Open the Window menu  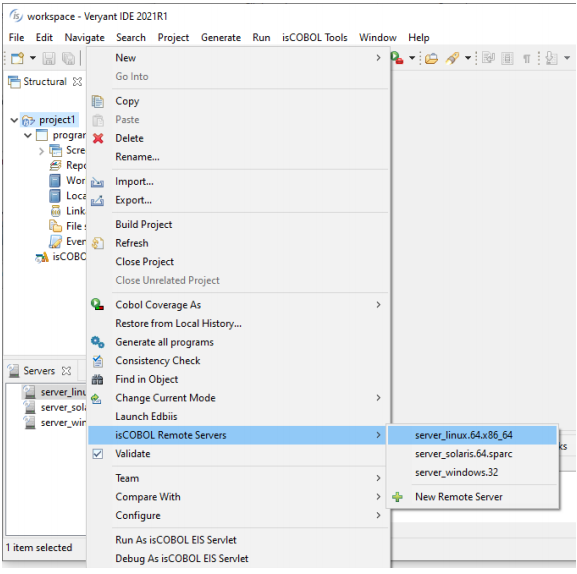coord(378,38)
